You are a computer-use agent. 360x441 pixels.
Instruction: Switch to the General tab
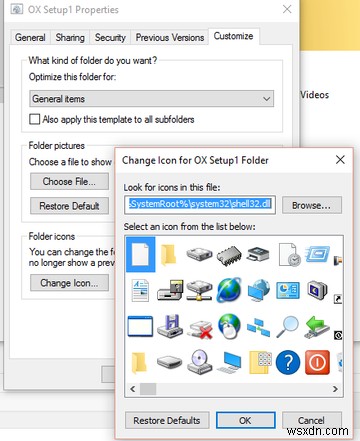tap(30, 37)
